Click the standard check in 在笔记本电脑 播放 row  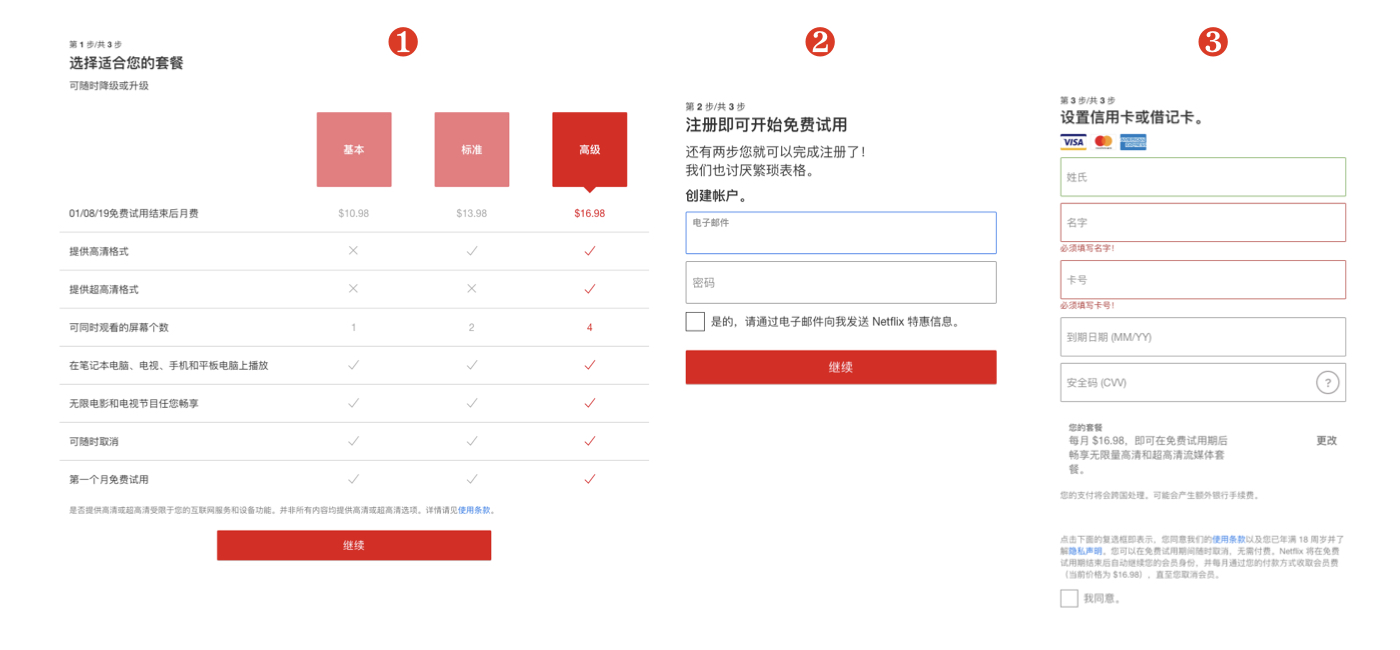click(472, 365)
